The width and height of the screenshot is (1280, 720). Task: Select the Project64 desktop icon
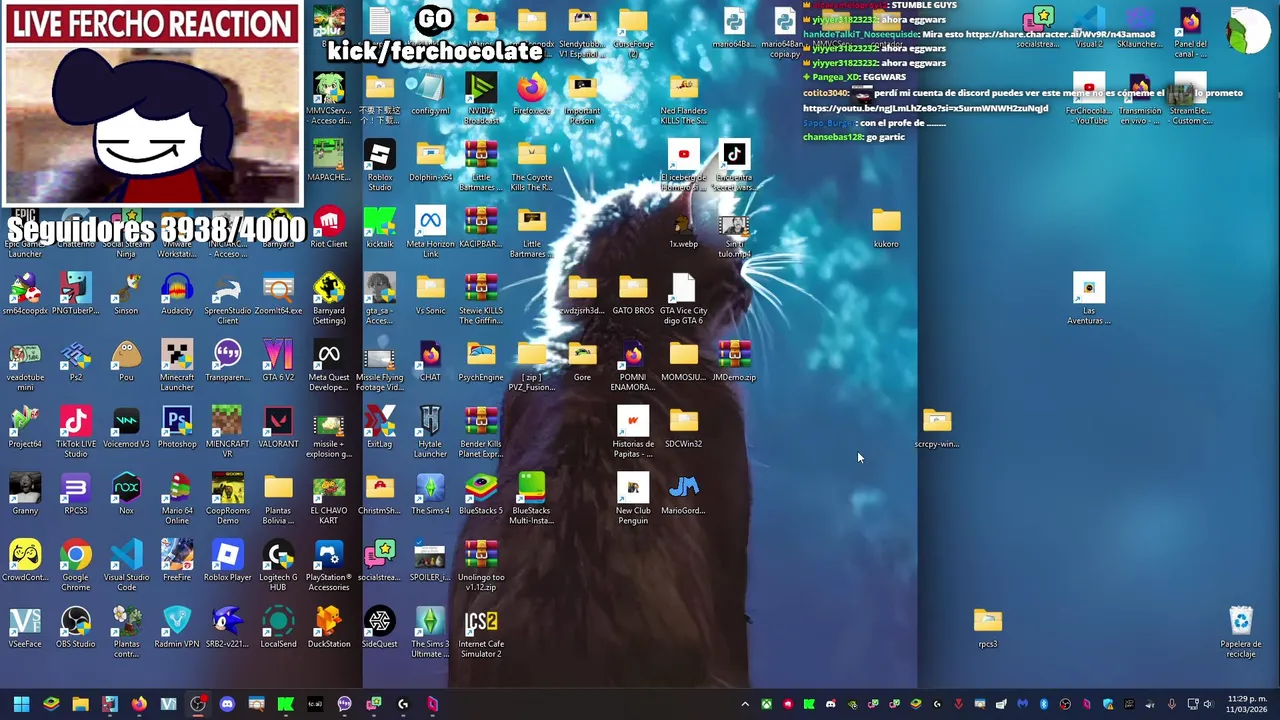[x=25, y=428]
